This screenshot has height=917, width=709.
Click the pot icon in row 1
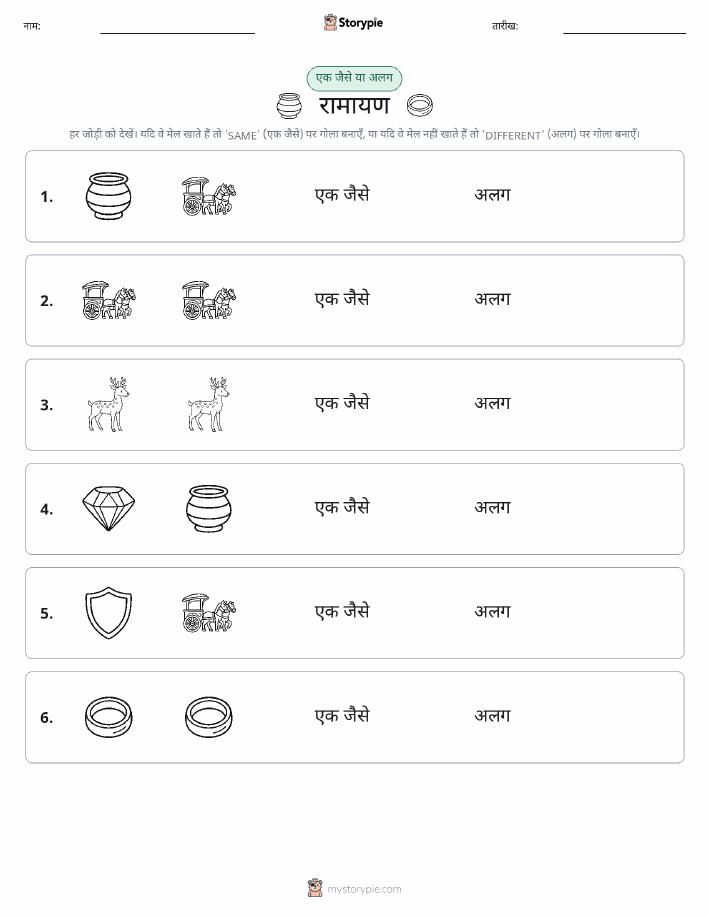click(108, 196)
